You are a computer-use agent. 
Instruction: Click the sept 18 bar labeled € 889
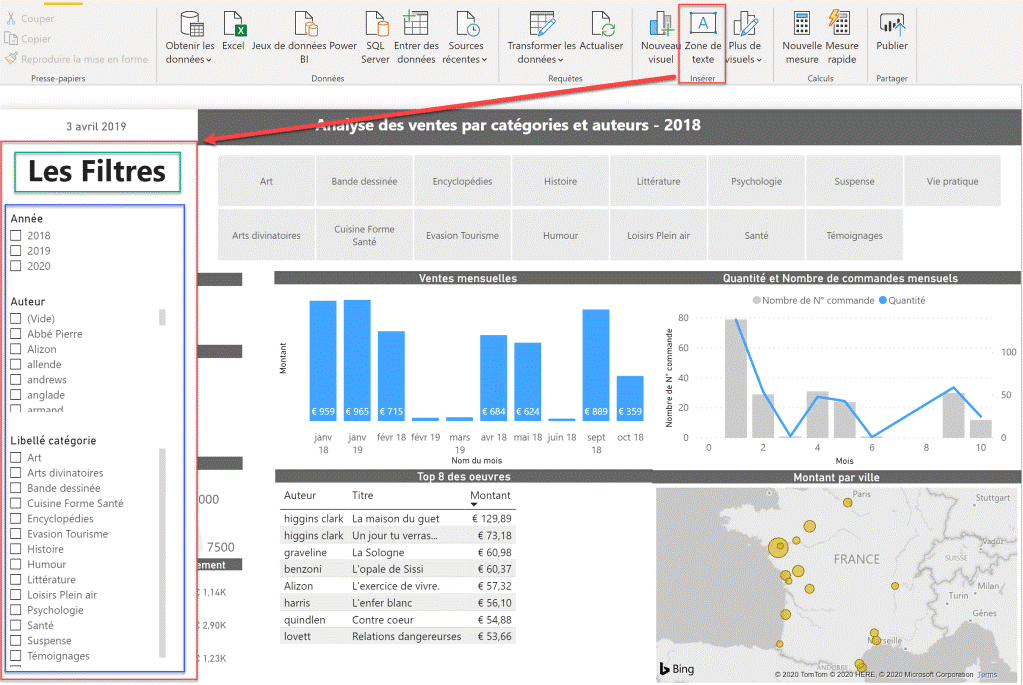coord(596,365)
